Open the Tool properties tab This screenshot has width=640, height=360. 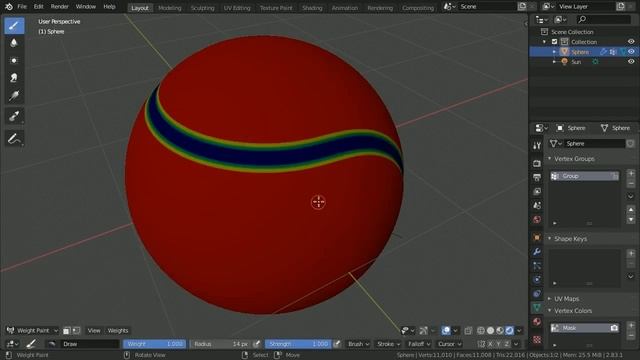pos(537,145)
